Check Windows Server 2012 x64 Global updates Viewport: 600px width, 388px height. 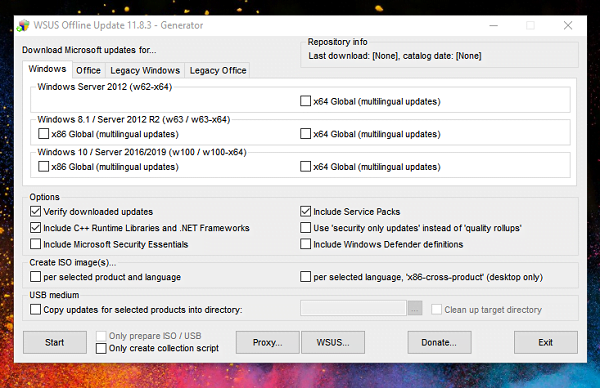click(x=305, y=101)
